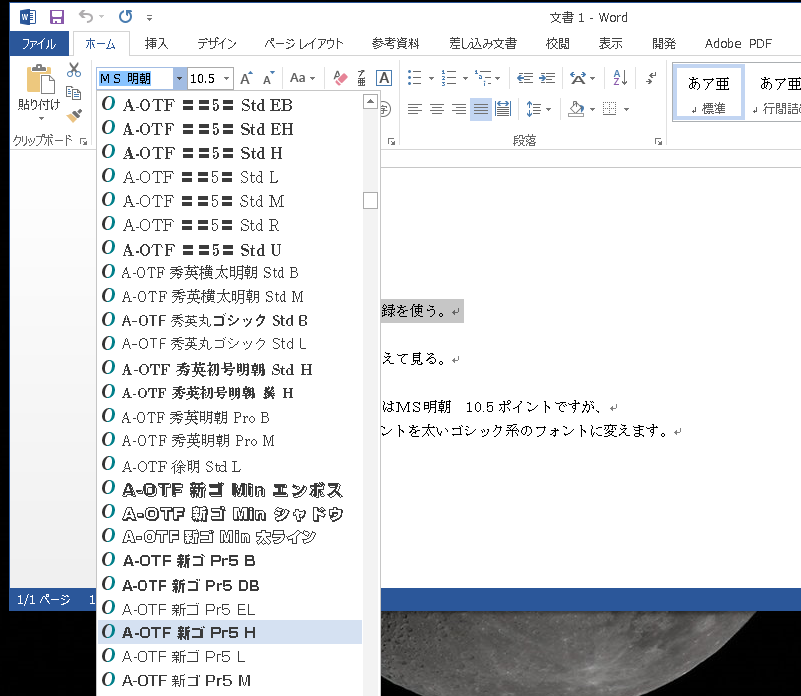Select font A-OTF 徐明 Std L
Screen dimensions: 801x696
click(230, 466)
